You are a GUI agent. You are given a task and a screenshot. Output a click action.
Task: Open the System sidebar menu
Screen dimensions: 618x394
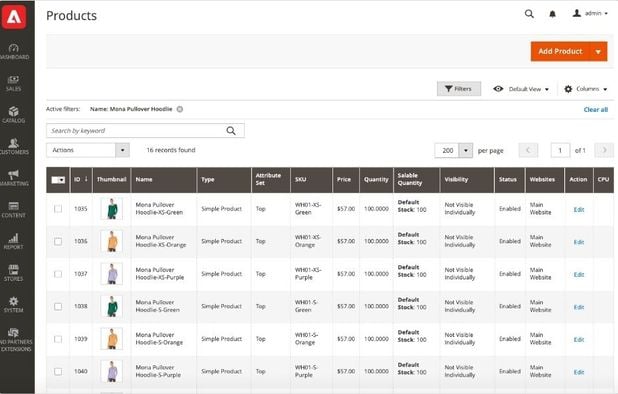pyautogui.click(x=13, y=305)
